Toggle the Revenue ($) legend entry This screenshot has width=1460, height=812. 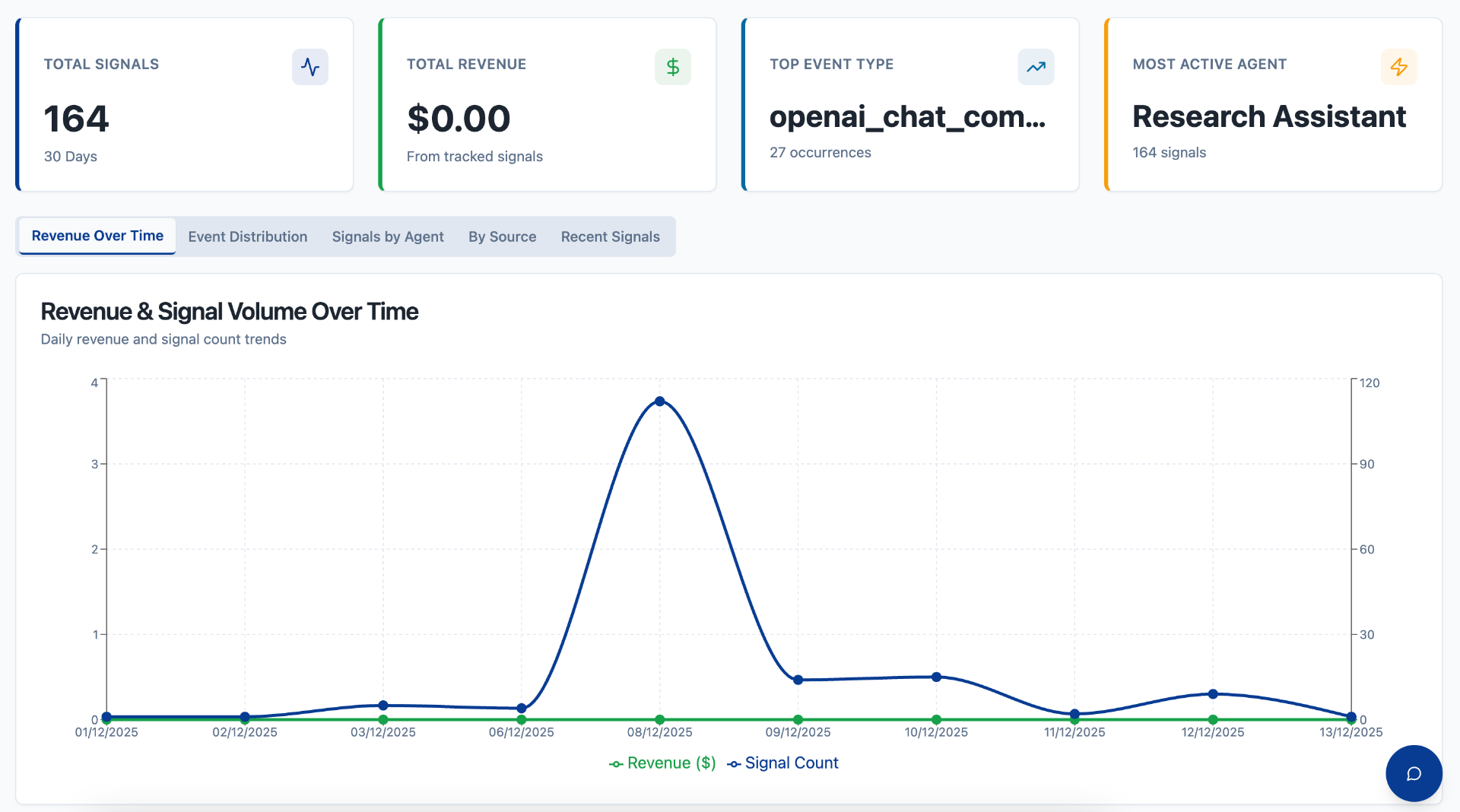pos(662,763)
